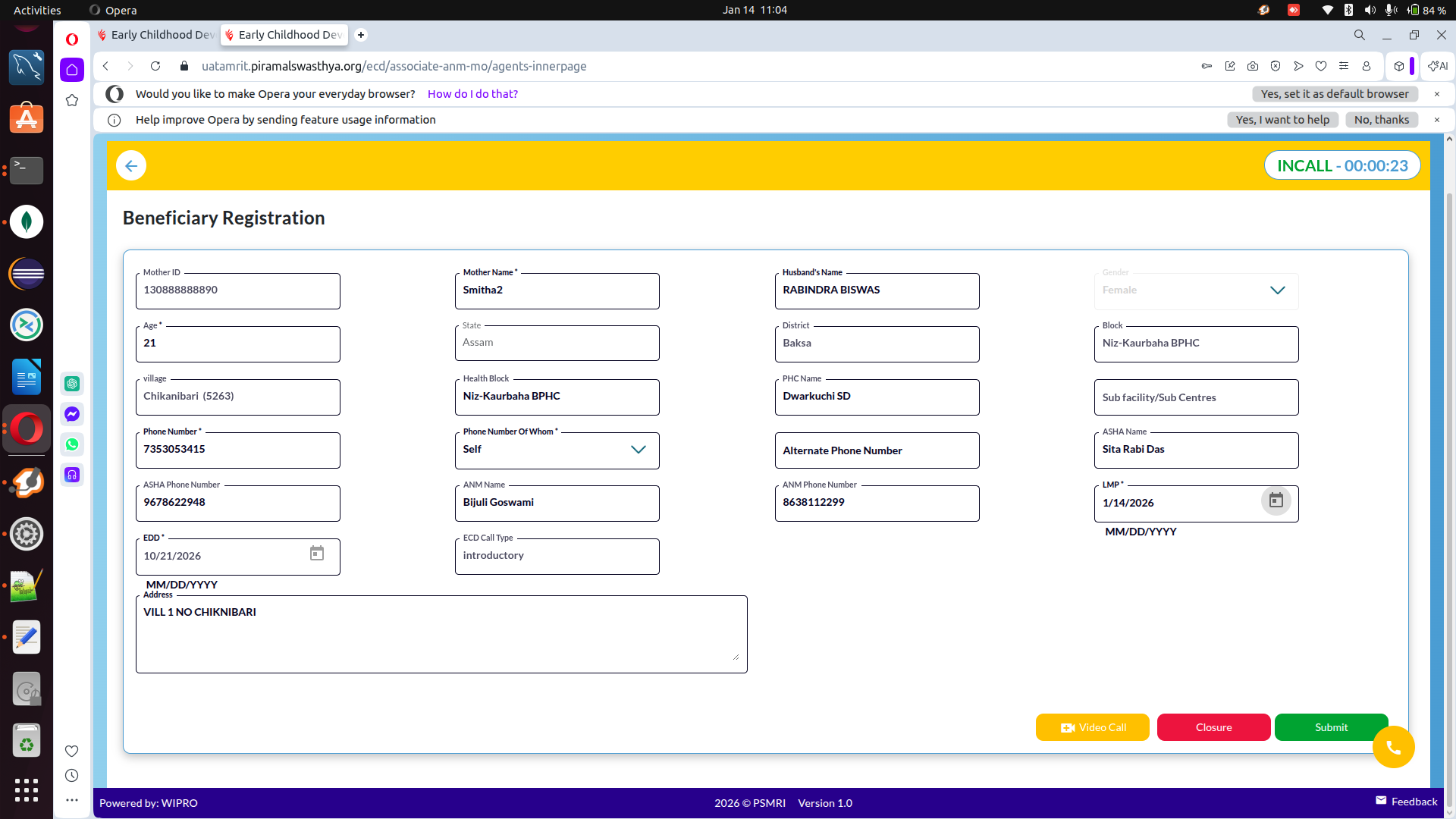The width and height of the screenshot is (1456, 819).
Task: Click the back arrow icon in yellow header
Action: point(131,166)
